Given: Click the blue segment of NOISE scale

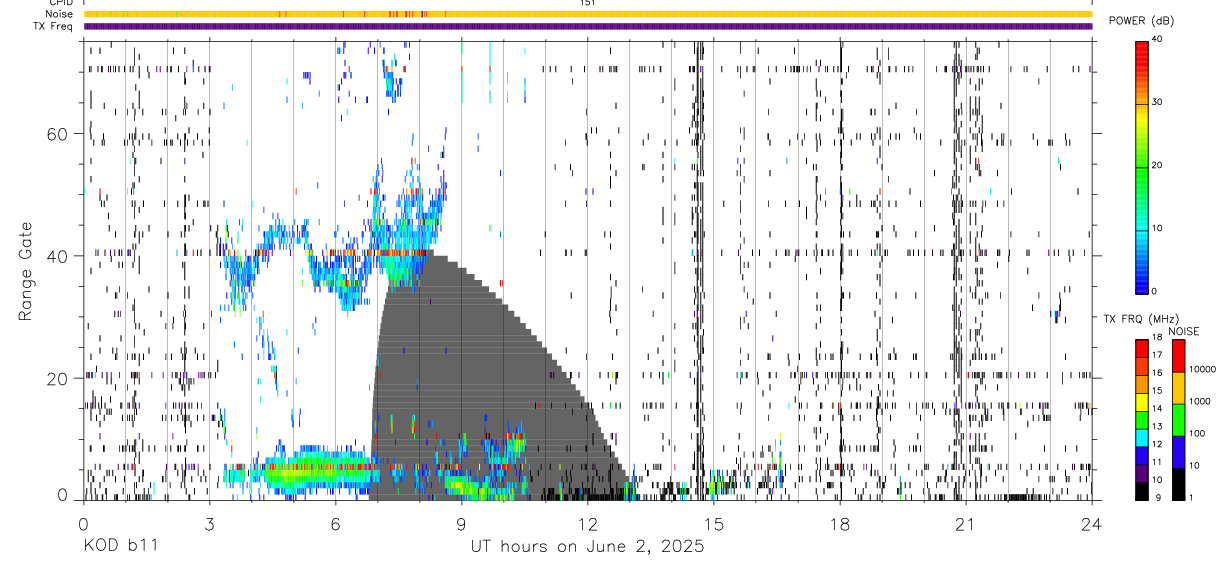Looking at the screenshot, I should tap(1178, 452).
